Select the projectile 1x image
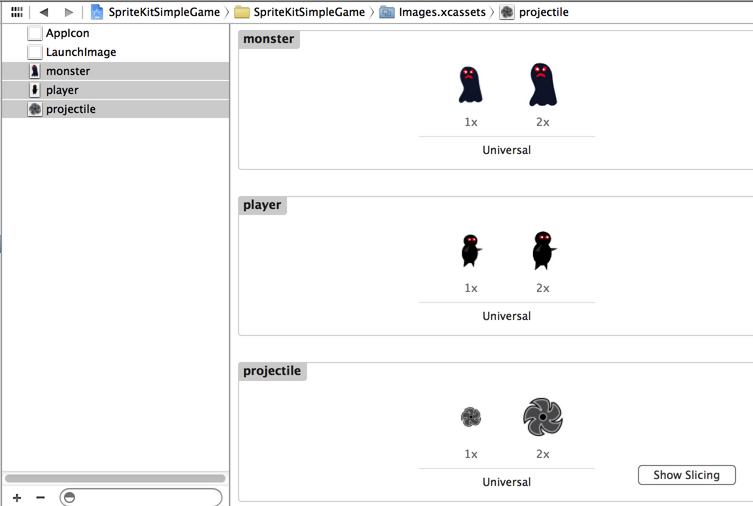The width and height of the screenshot is (753, 506). 471,417
